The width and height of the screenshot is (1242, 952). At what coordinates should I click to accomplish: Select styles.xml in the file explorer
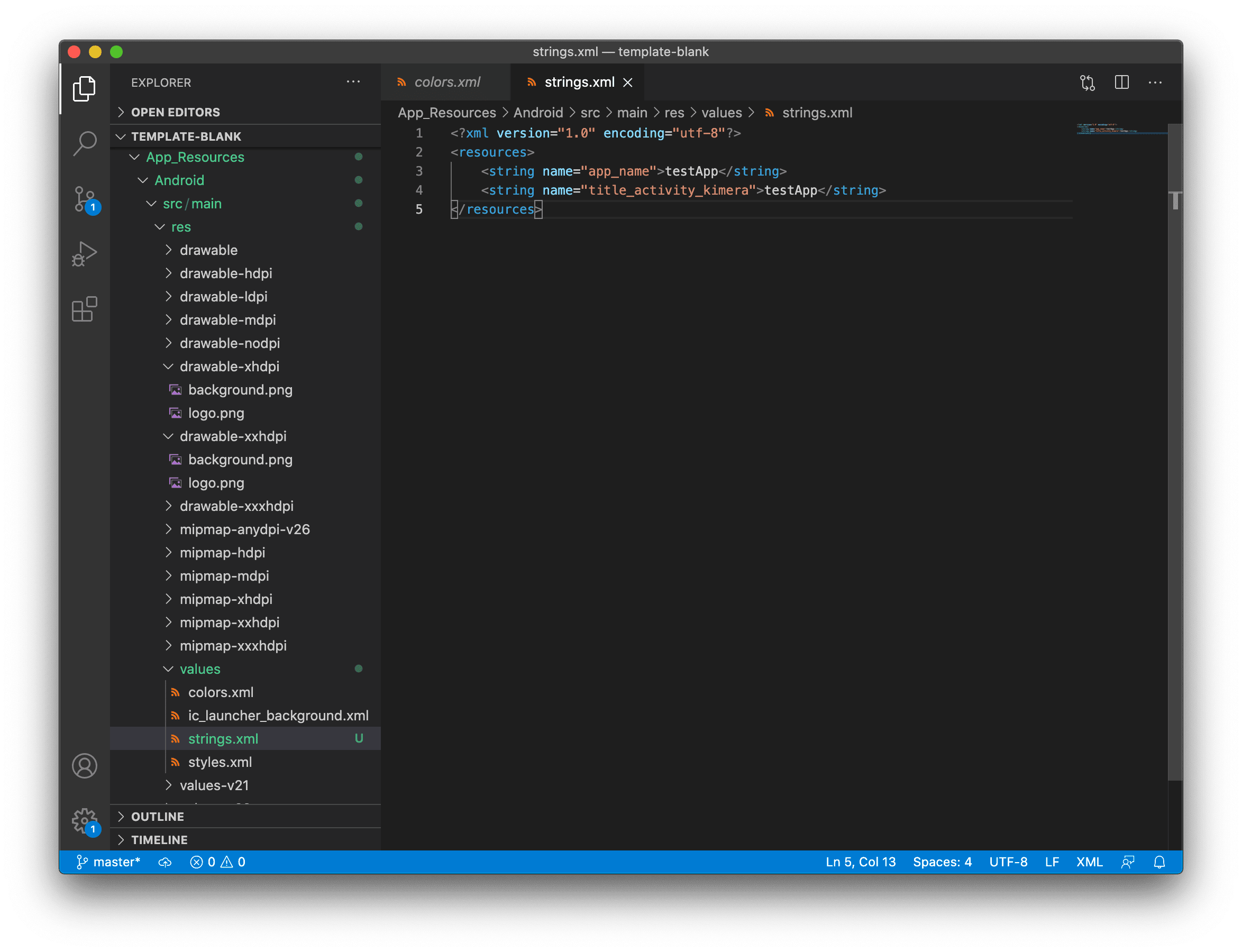(221, 762)
